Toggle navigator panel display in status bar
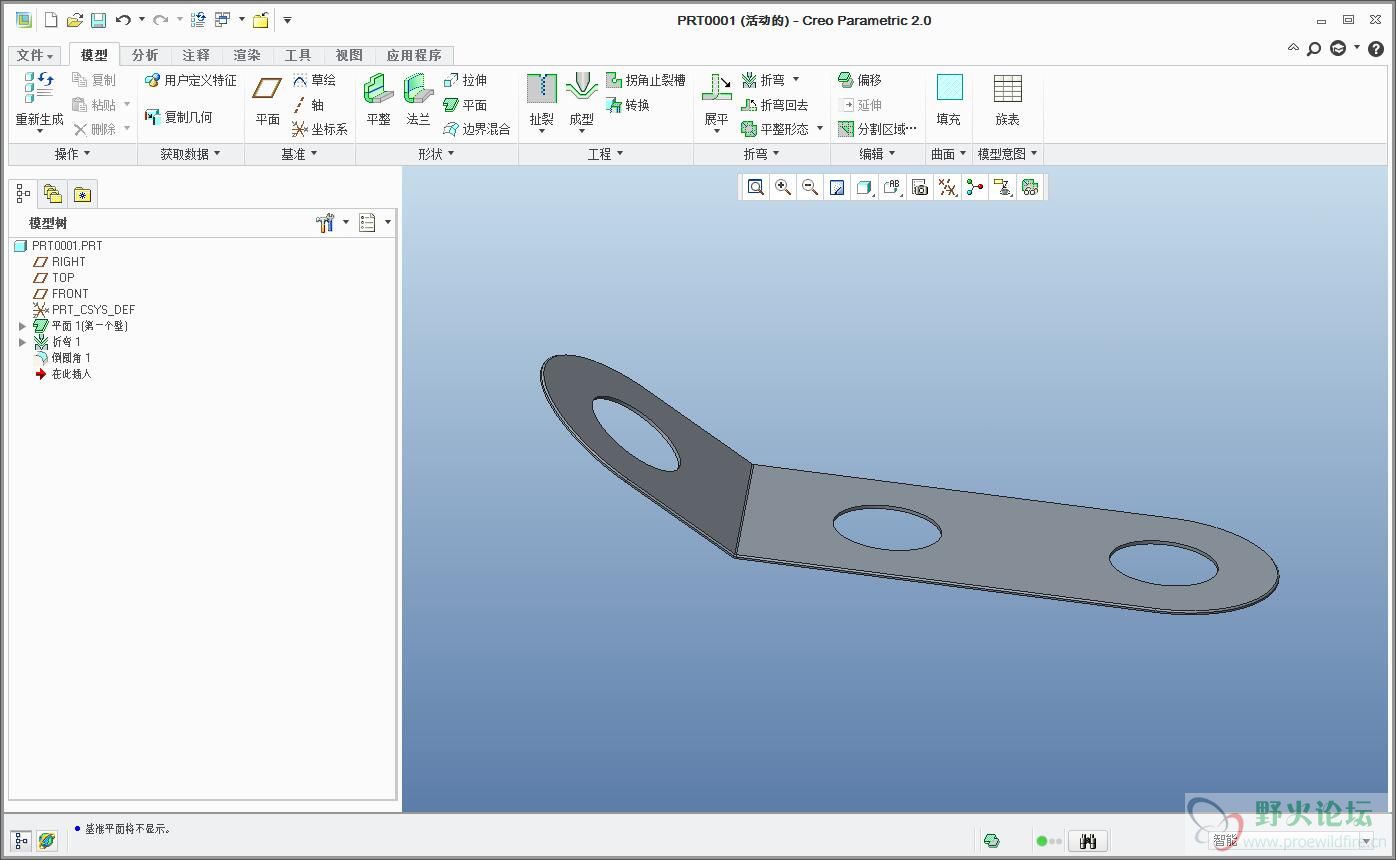 coord(21,841)
